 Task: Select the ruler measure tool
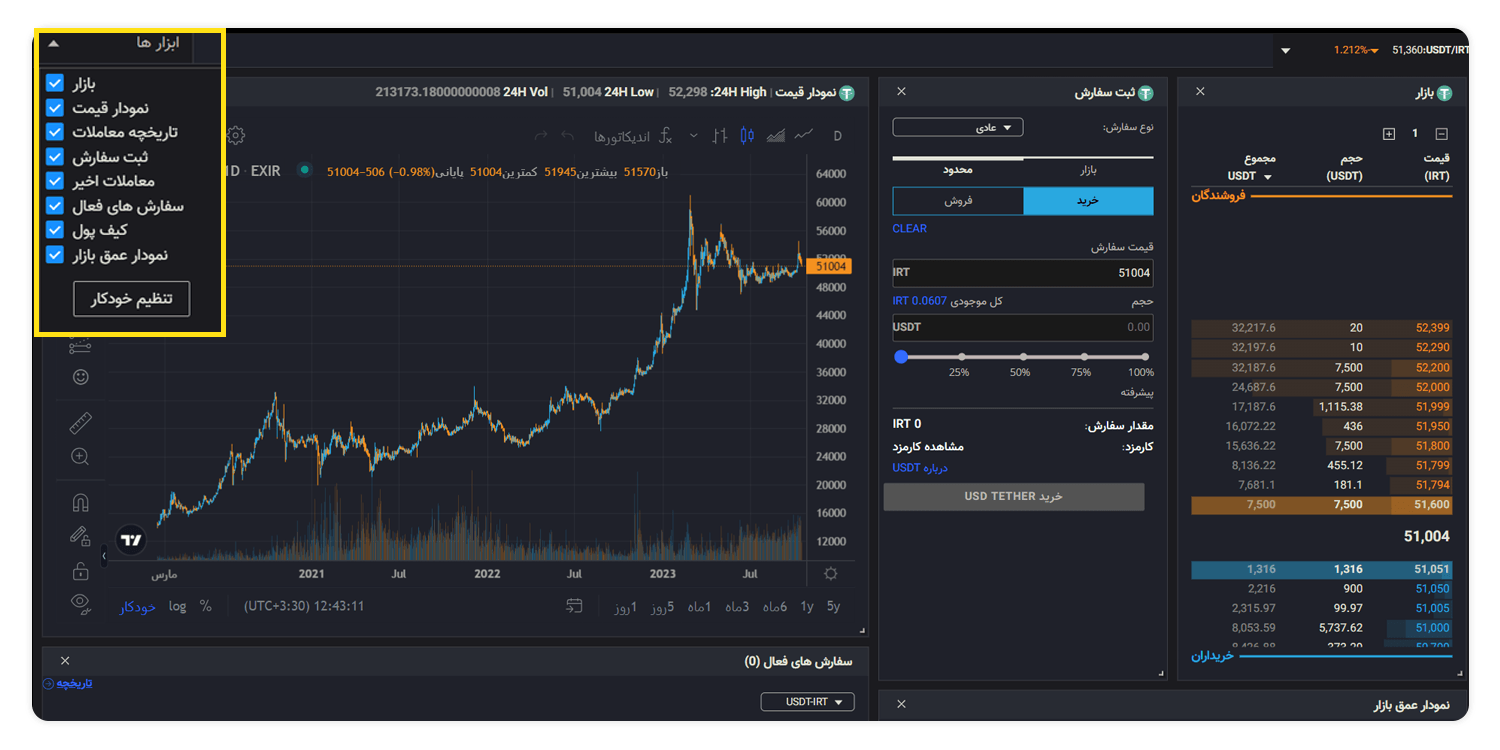pos(81,423)
